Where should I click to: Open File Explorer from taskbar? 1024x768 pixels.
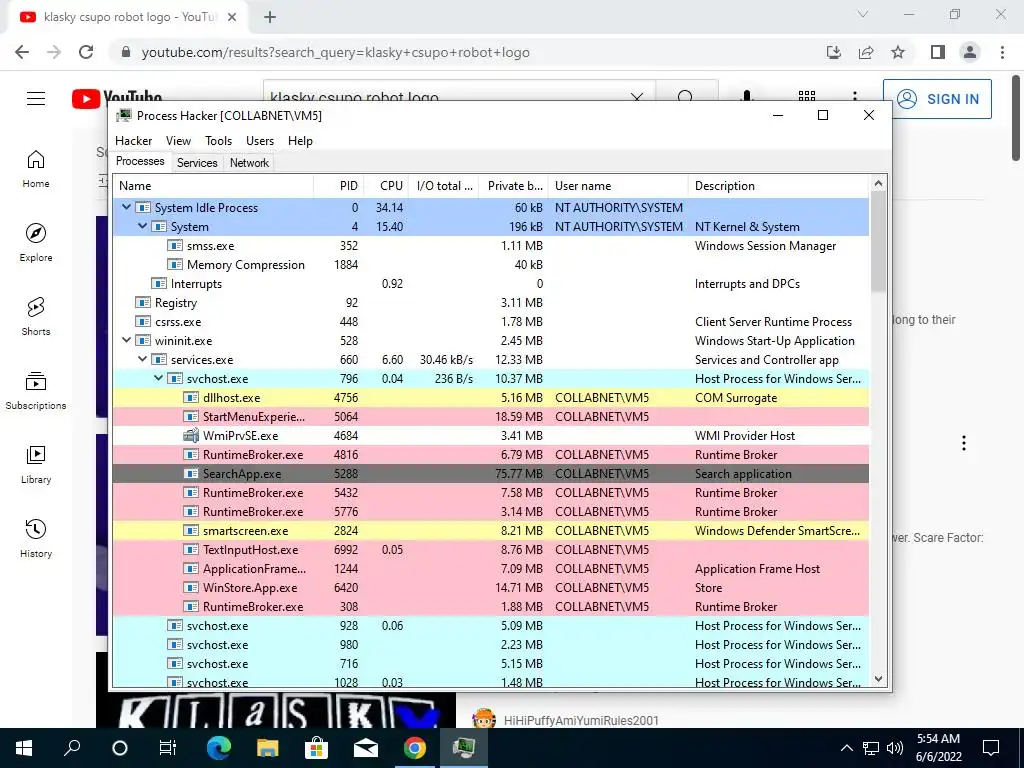point(268,748)
